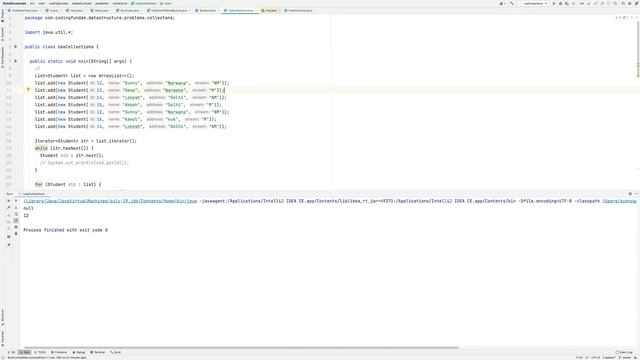Click the Git update project icon
This screenshot has width=640, height=360.
[589, 3]
